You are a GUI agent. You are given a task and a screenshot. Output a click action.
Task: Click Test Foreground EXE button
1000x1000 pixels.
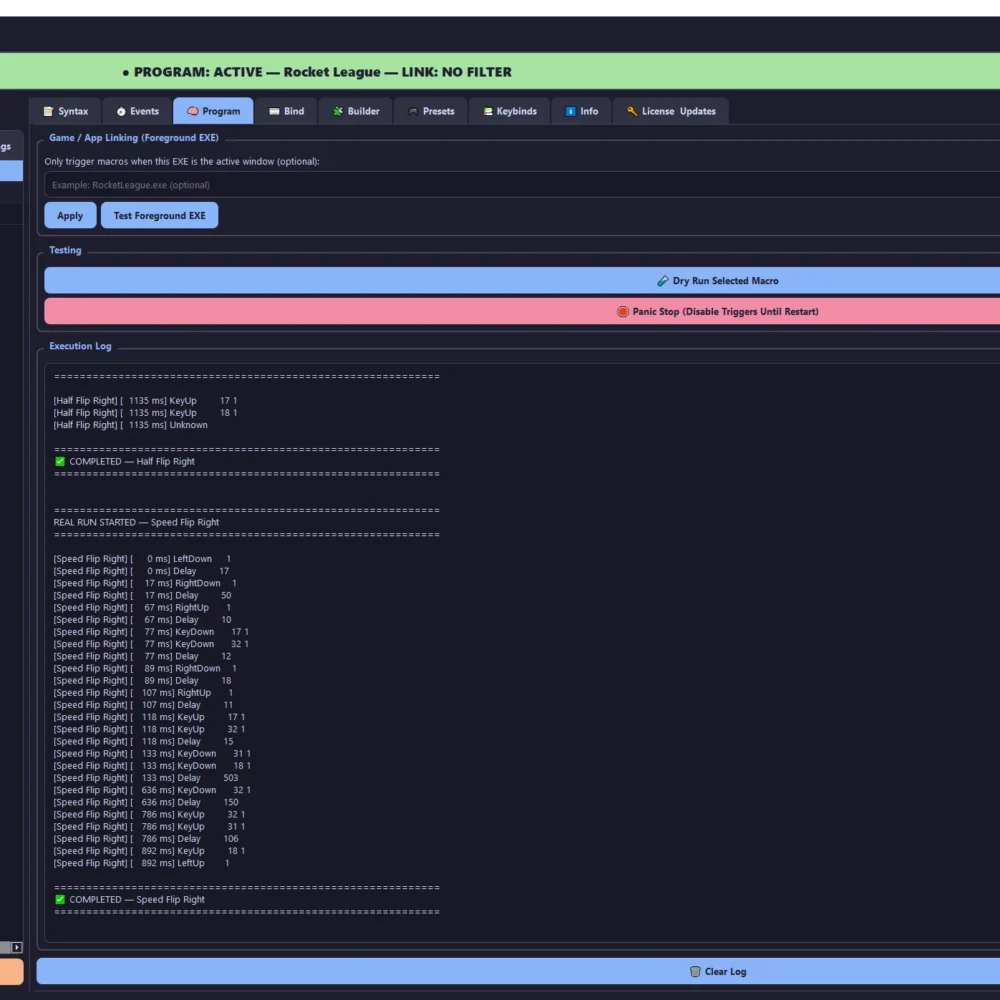tap(159, 216)
